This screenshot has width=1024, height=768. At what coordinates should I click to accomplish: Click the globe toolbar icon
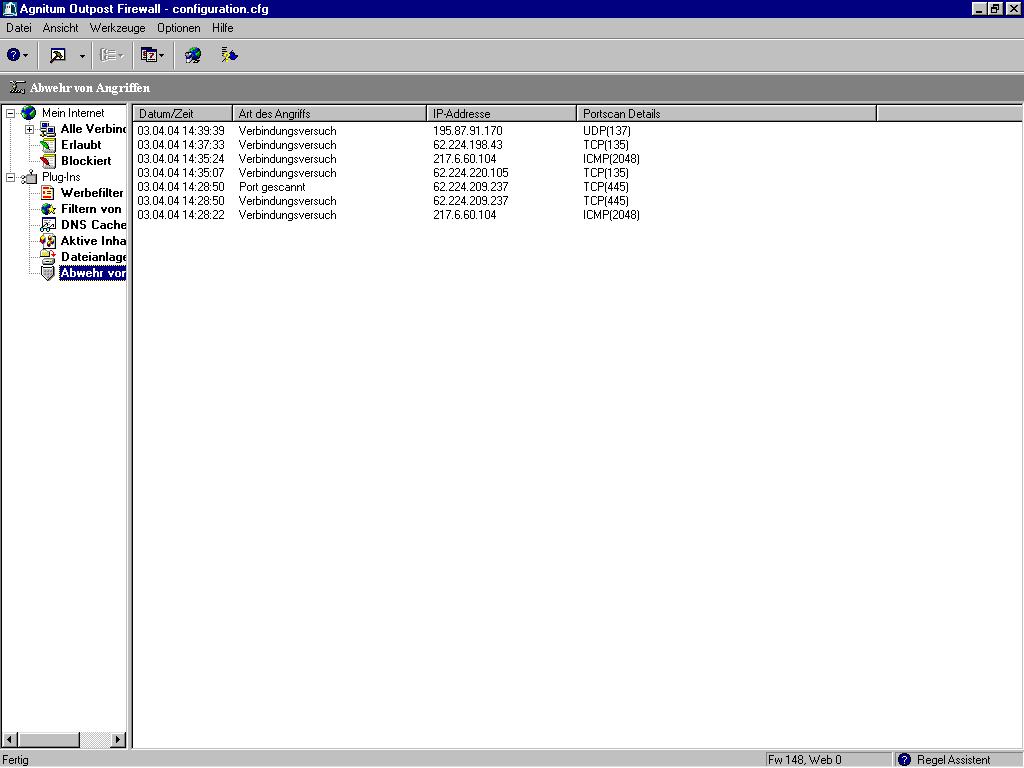click(193, 55)
